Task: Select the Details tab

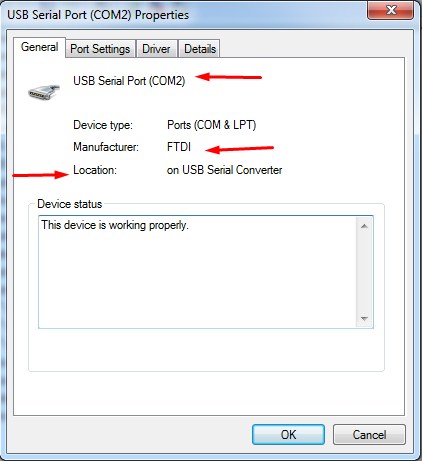Action: 199,49
